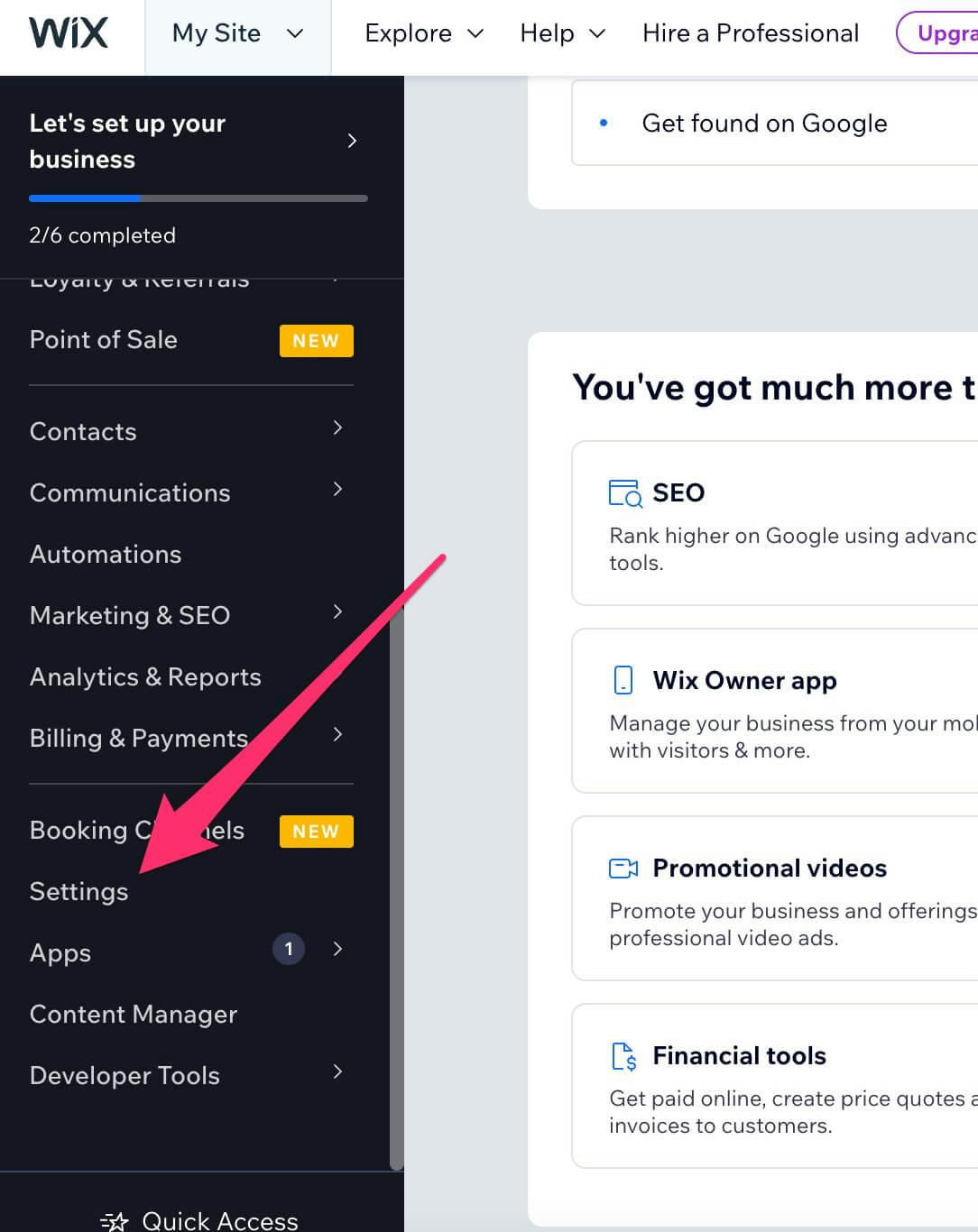This screenshot has width=978, height=1232.
Task: Expand the Marketing & SEO submenu arrow
Action: [x=337, y=611]
